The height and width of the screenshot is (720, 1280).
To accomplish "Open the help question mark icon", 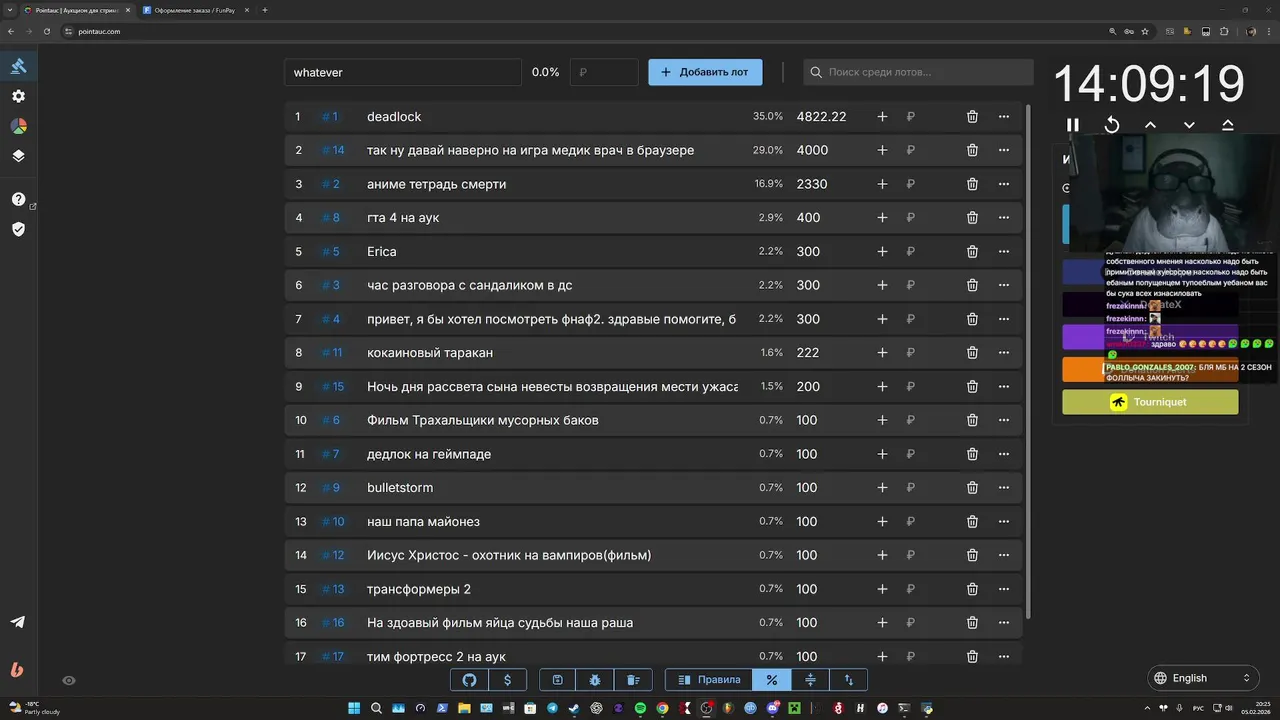I will tap(18, 199).
